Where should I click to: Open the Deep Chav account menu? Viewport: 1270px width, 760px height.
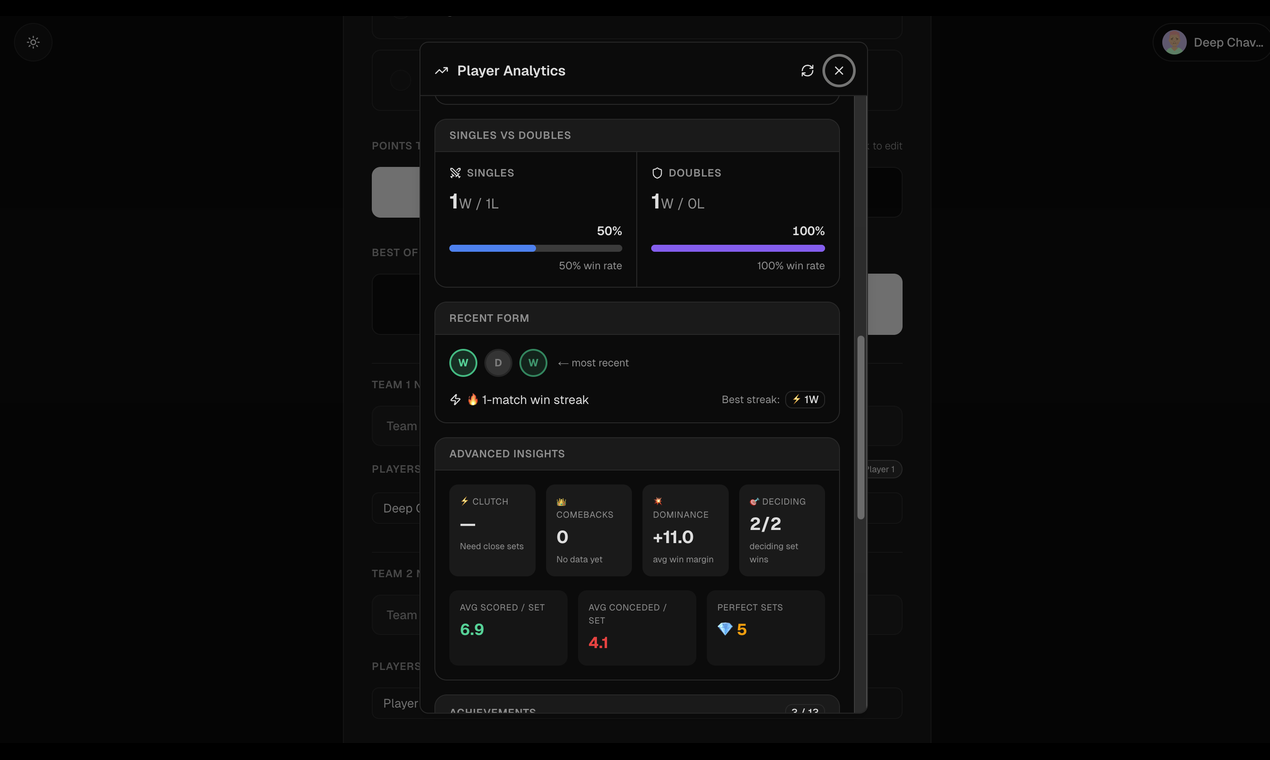point(1210,42)
